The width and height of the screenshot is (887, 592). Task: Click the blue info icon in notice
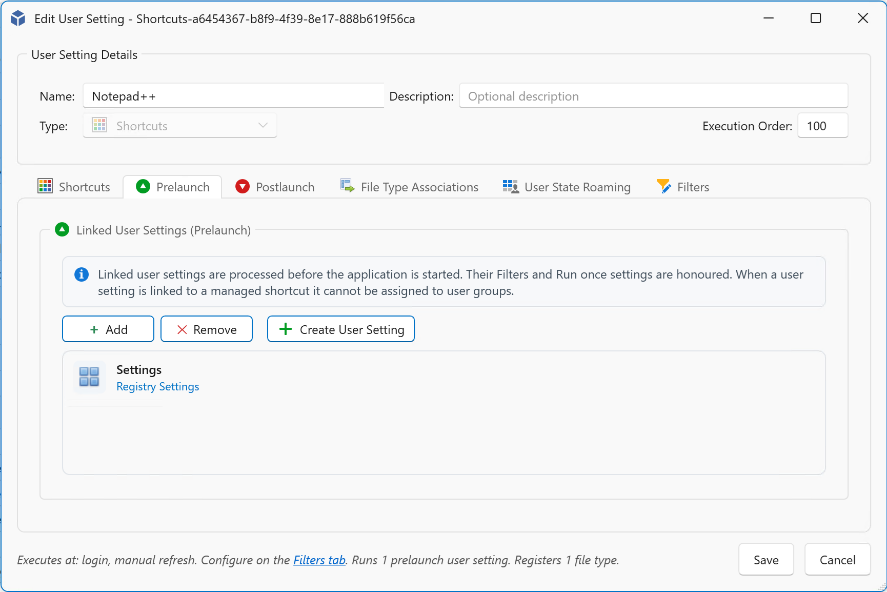coord(81,274)
